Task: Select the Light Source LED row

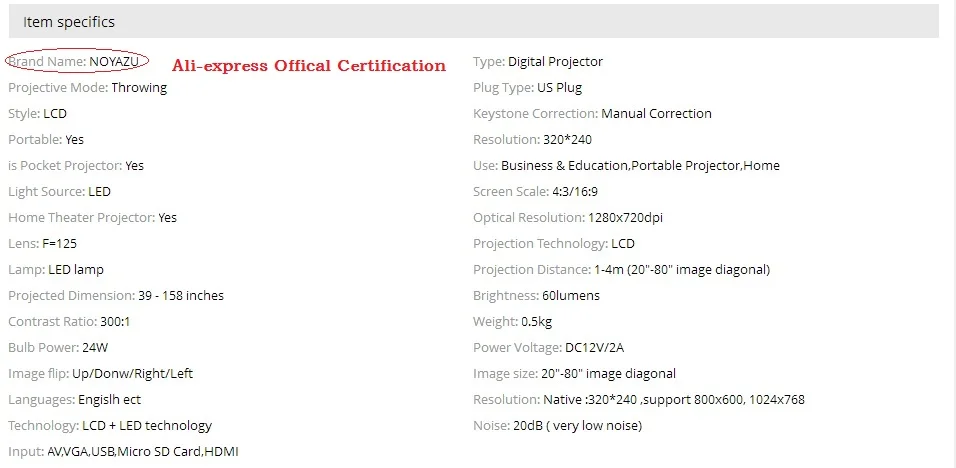Action: [59, 191]
